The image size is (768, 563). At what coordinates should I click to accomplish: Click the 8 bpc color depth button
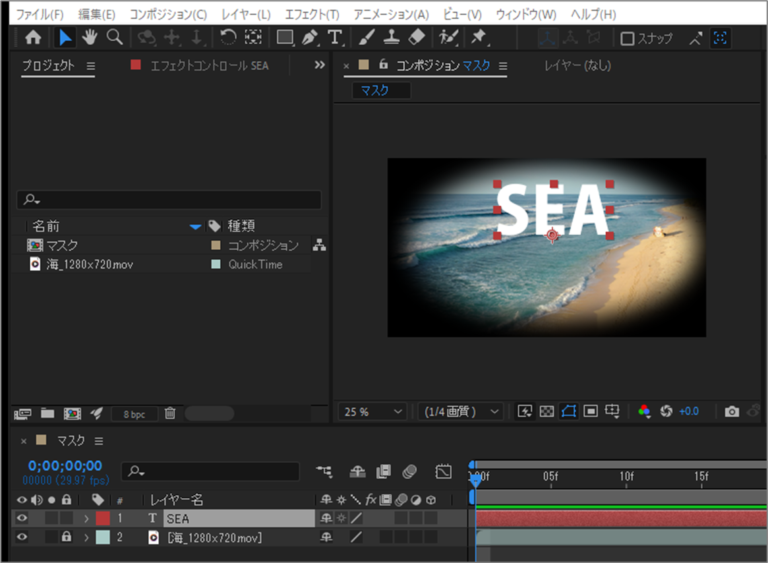[x=132, y=413]
